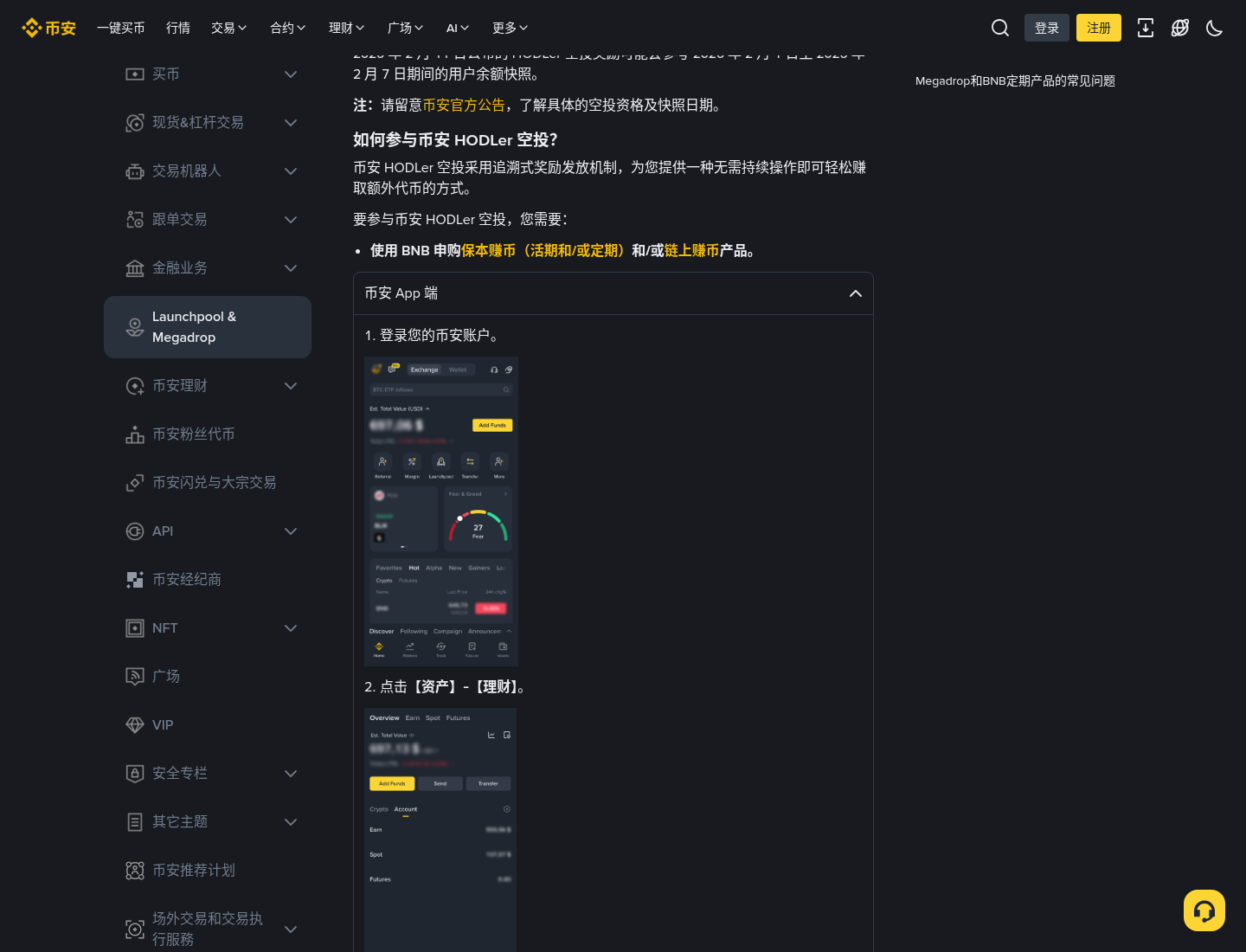Screen dimensions: 1246x952
Task: Open step 2 assets overview screenshot
Action: [440, 830]
